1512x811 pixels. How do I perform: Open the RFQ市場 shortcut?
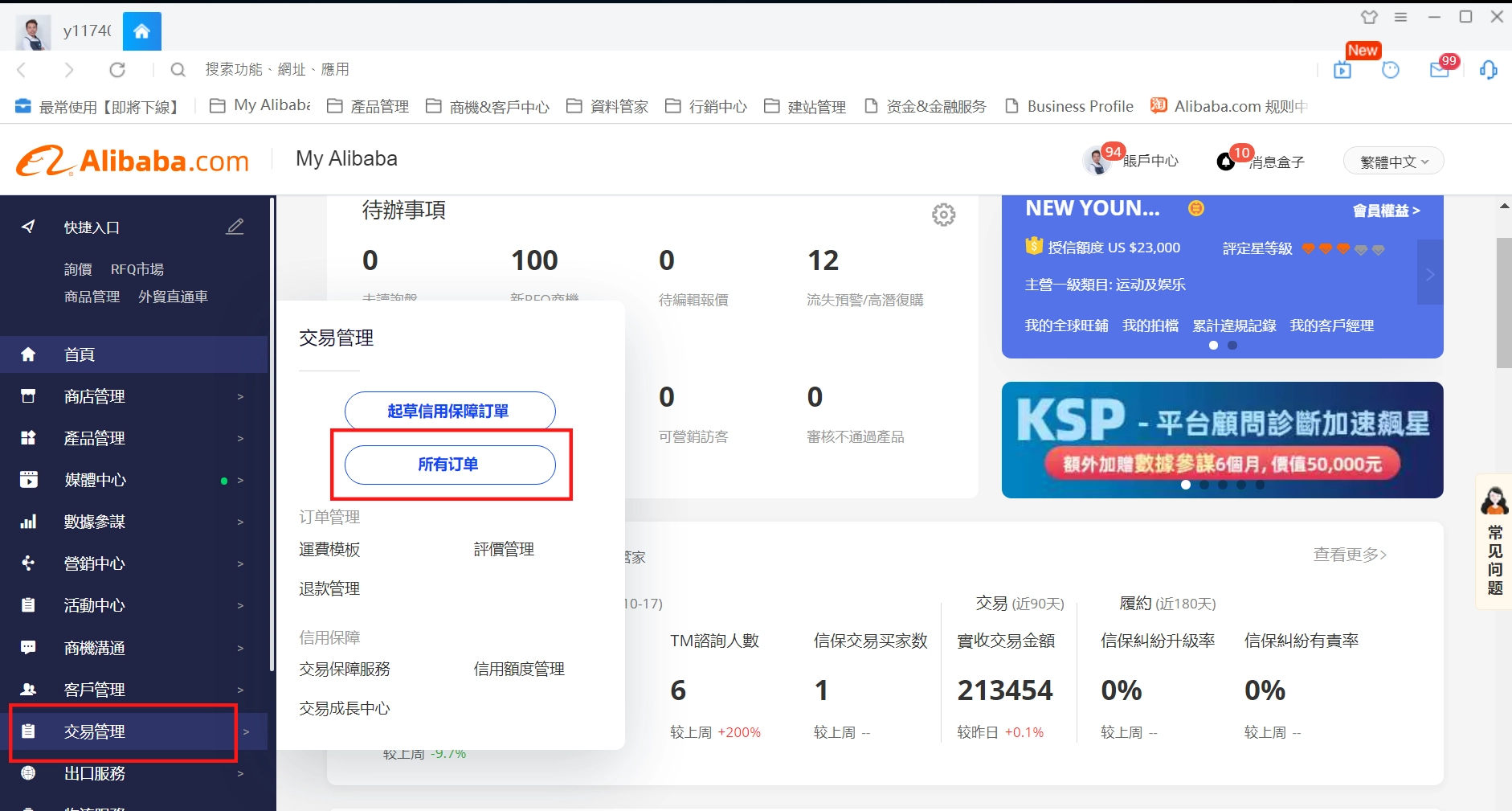coord(137,269)
